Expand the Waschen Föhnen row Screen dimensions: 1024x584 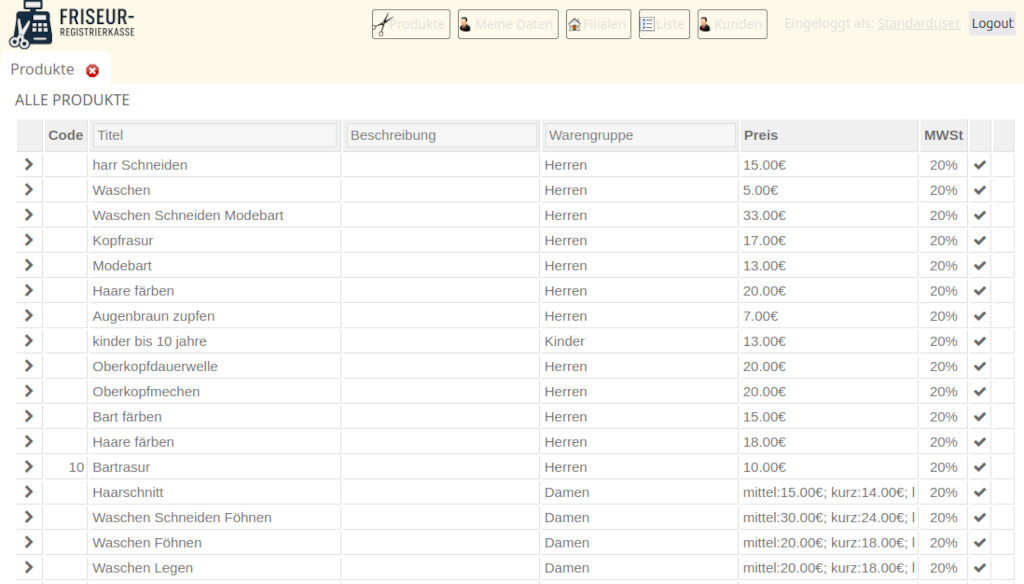point(29,542)
